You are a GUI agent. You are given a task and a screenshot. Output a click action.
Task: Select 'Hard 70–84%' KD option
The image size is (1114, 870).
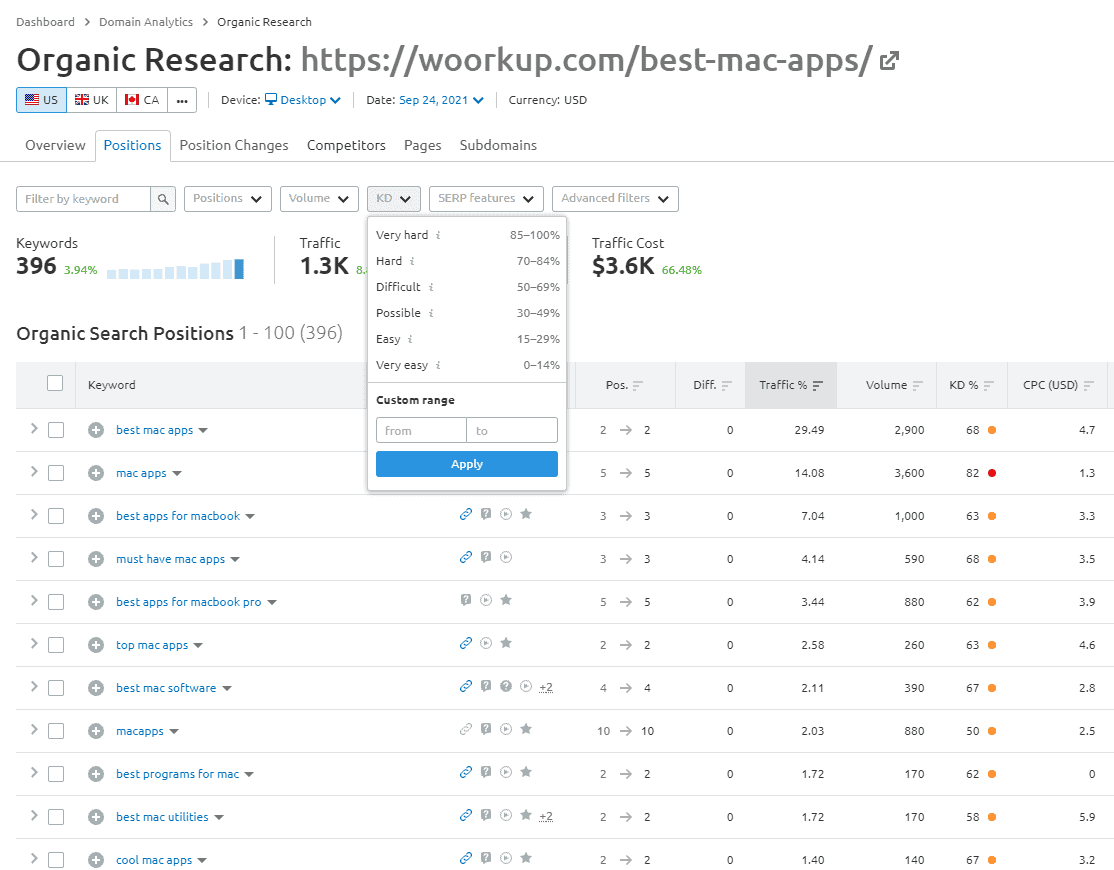(x=467, y=261)
